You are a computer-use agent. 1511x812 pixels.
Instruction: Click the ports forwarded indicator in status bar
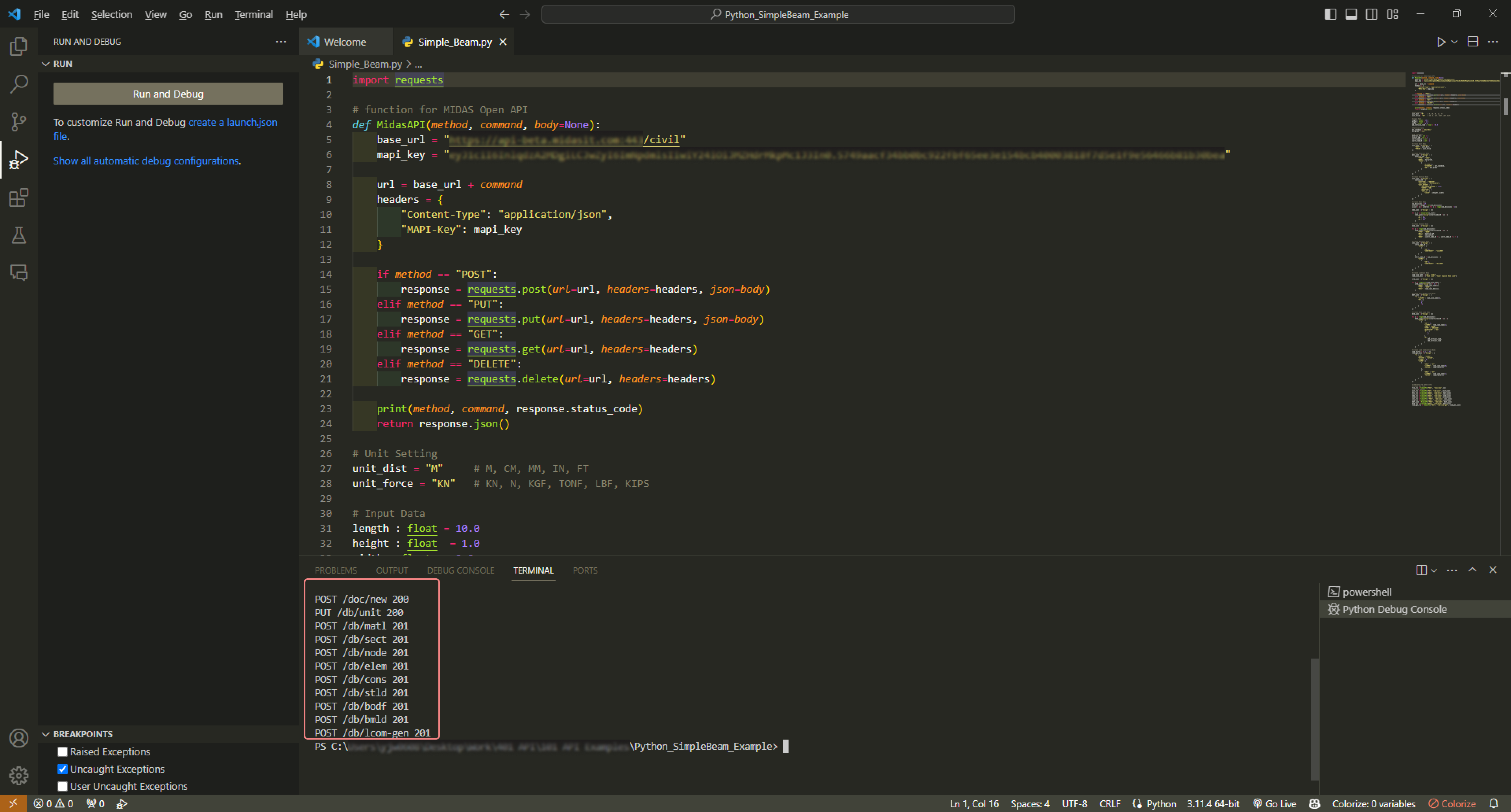coord(96,803)
